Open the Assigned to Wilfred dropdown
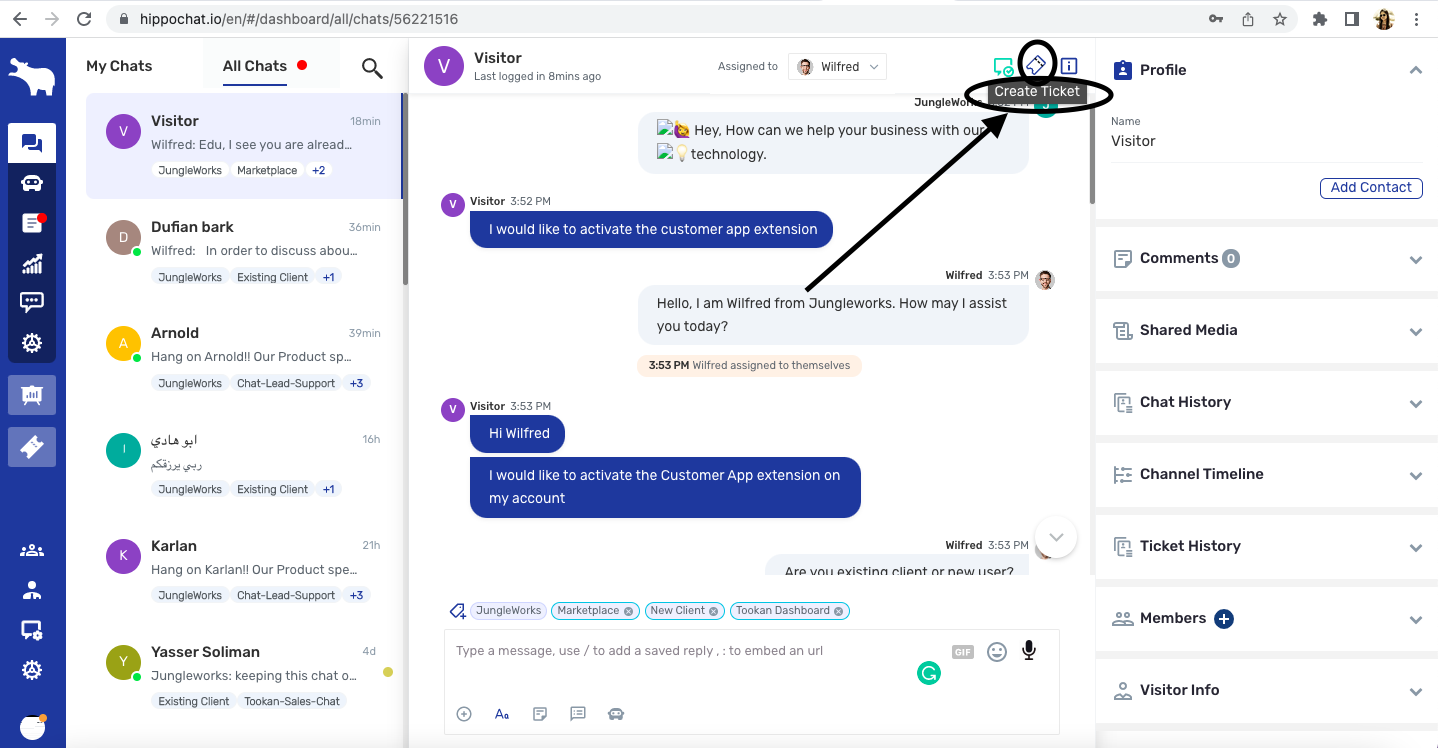Screen dimensions: 1438x748 pyautogui.click(x=837, y=67)
